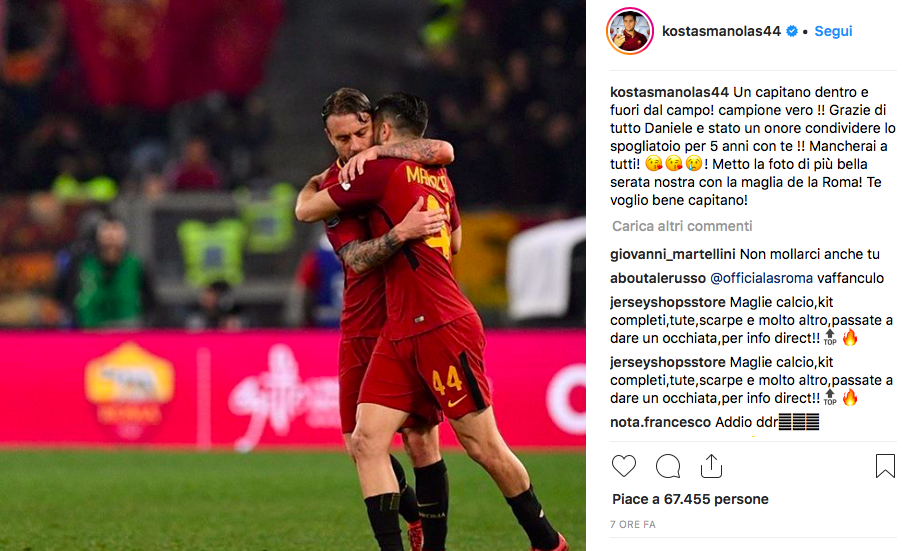Open the first jerseyshopsstore comment username
916x551 pixels.
coord(668,303)
